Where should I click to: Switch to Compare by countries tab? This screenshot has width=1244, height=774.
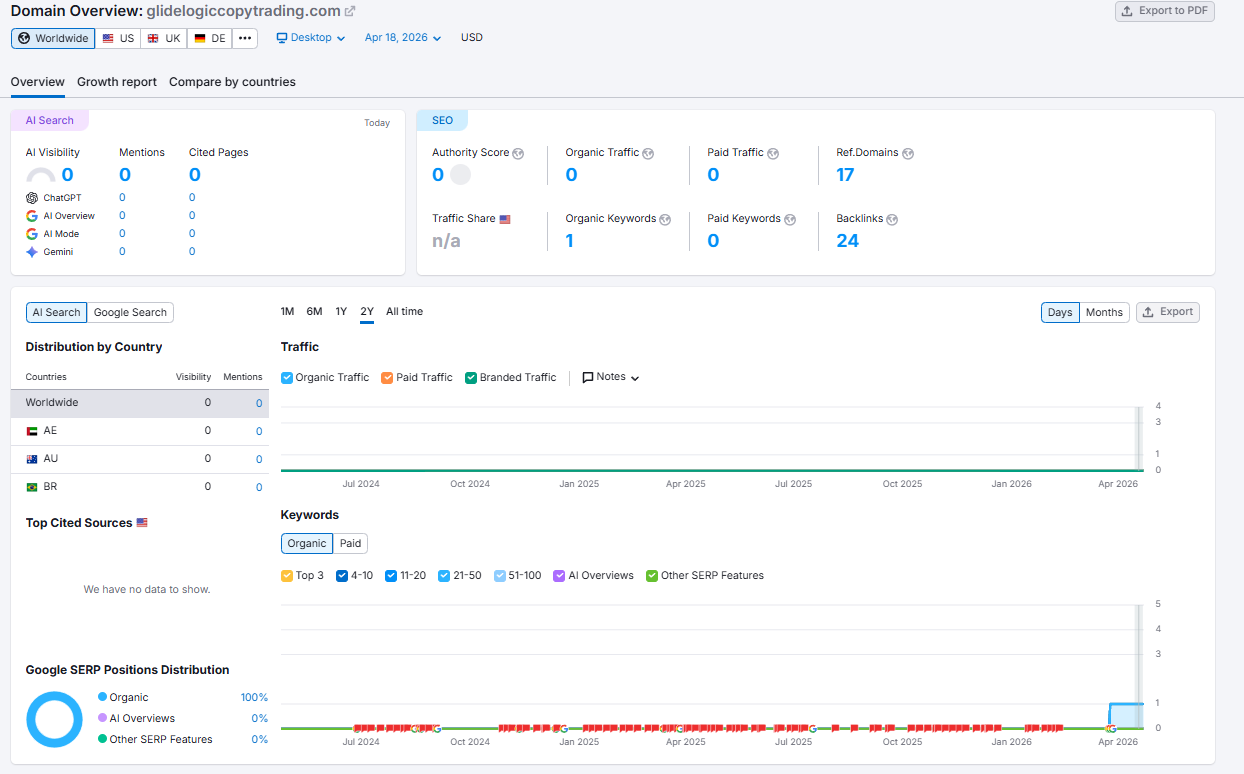click(232, 82)
